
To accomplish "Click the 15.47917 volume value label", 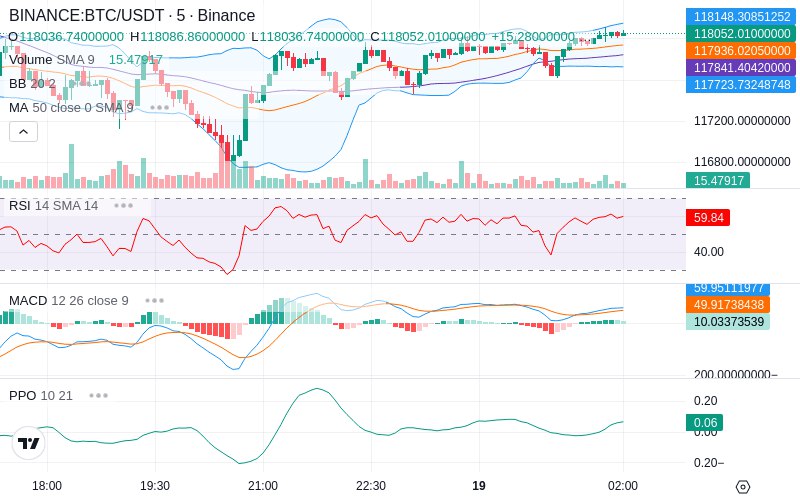I will [x=718, y=180].
